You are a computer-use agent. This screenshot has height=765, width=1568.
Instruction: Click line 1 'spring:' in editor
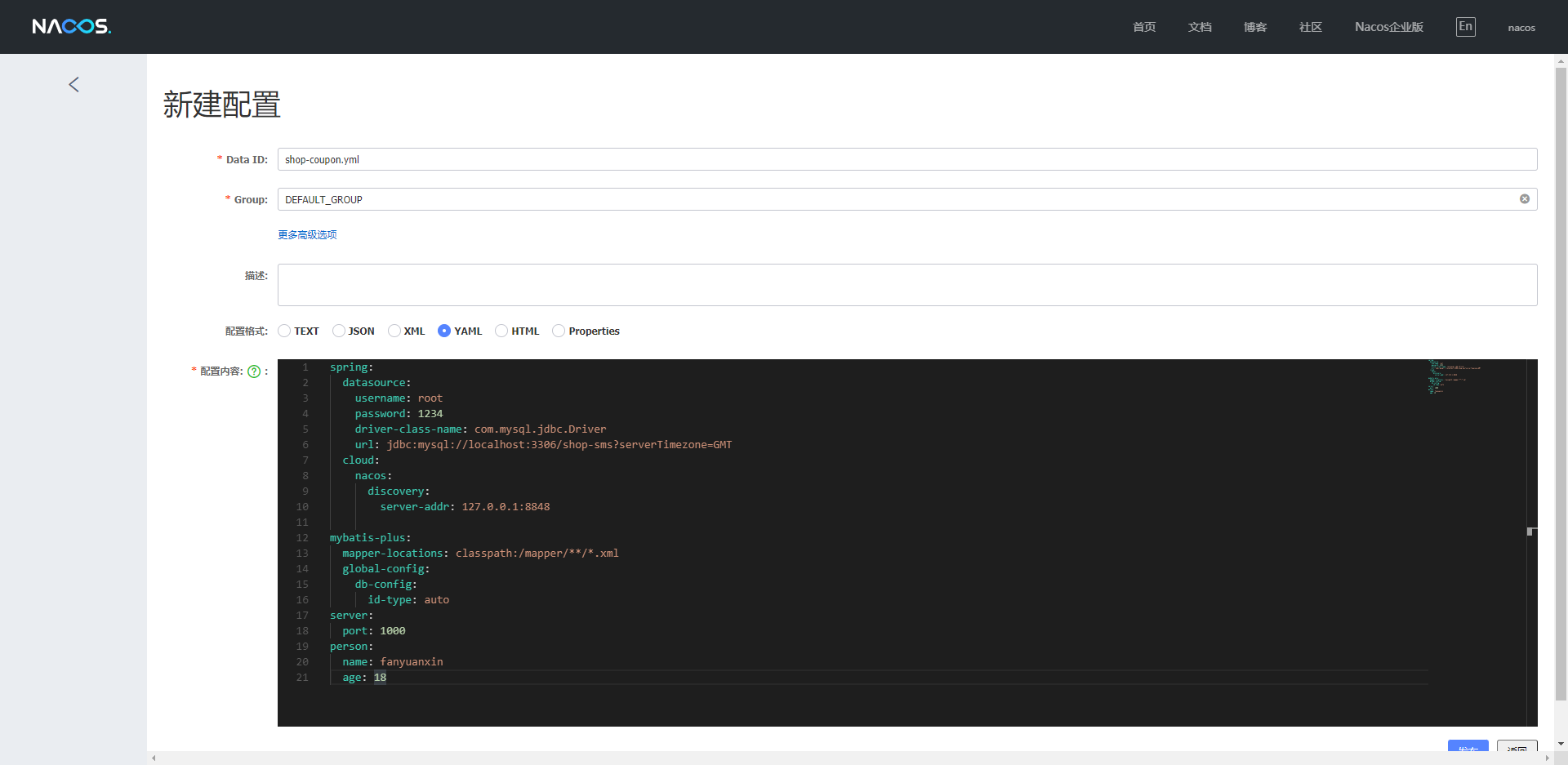click(x=351, y=367)
